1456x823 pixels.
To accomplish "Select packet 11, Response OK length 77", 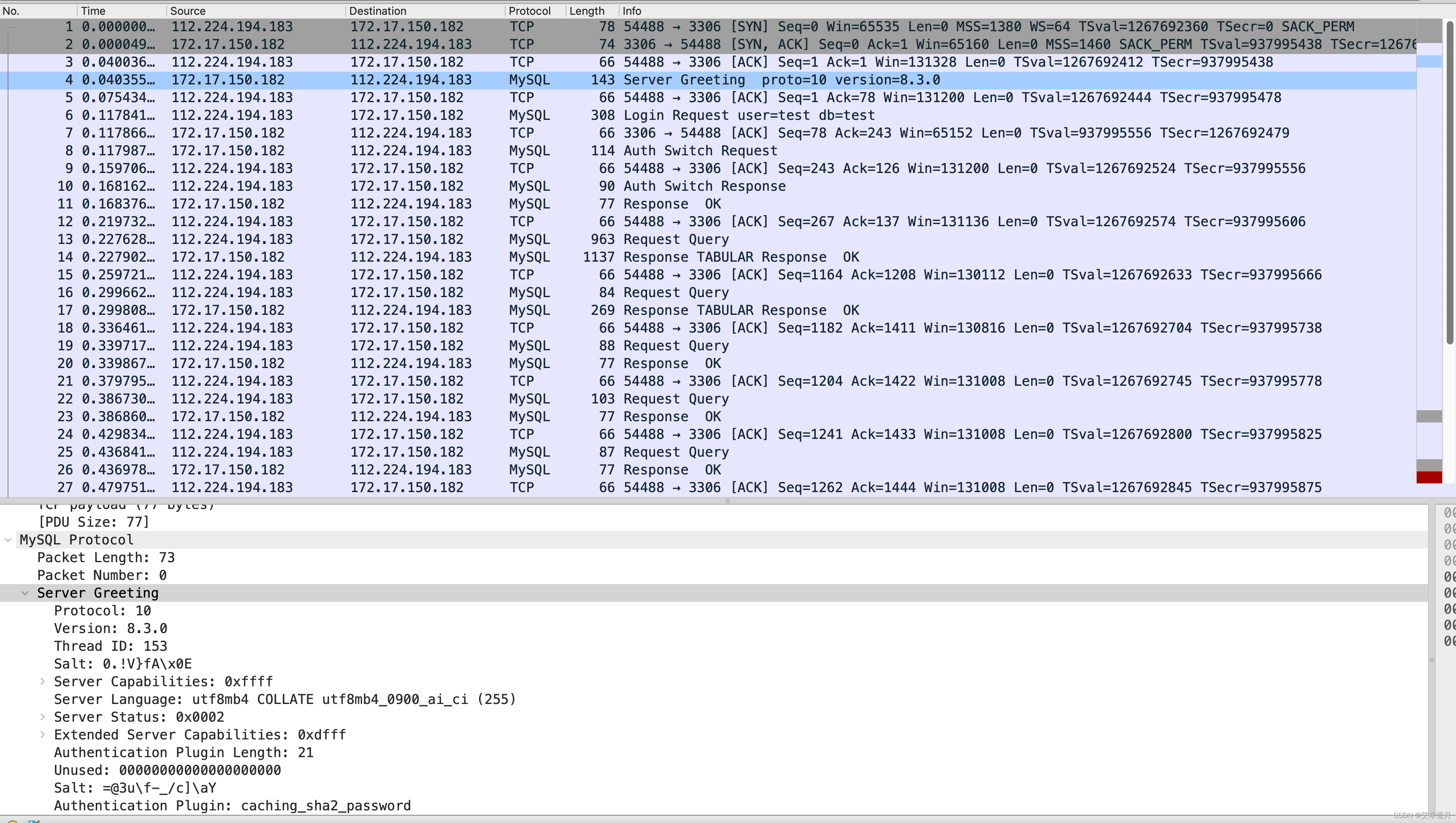I will point(708,204).
